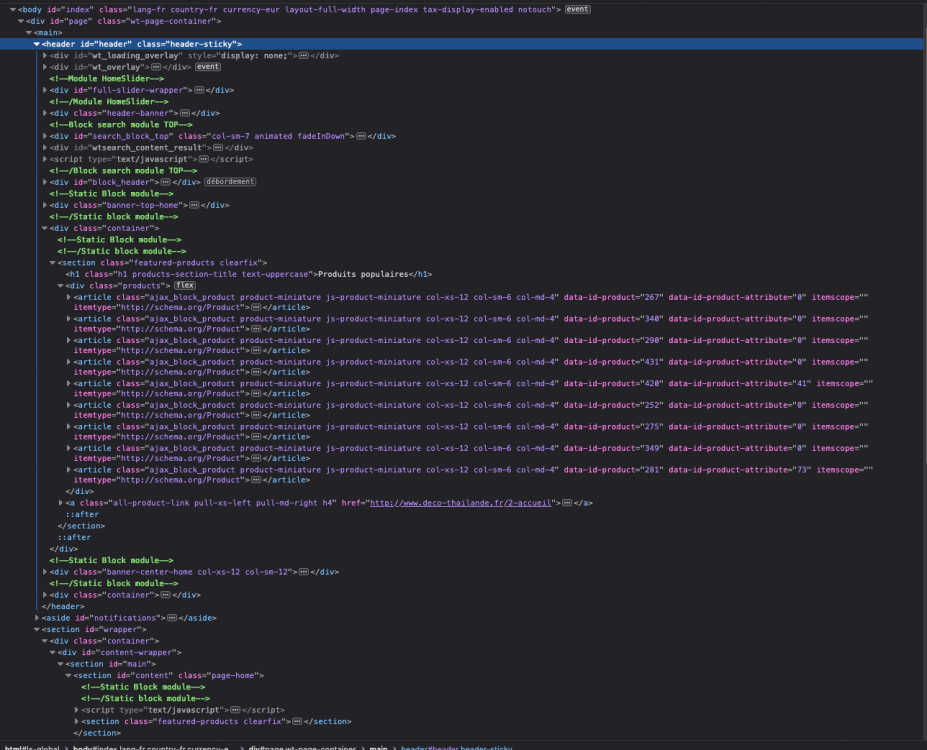Click ellipsis icon in banner-top-home div
The width and height of the screenshot is (927, 750).
[194, 205]
